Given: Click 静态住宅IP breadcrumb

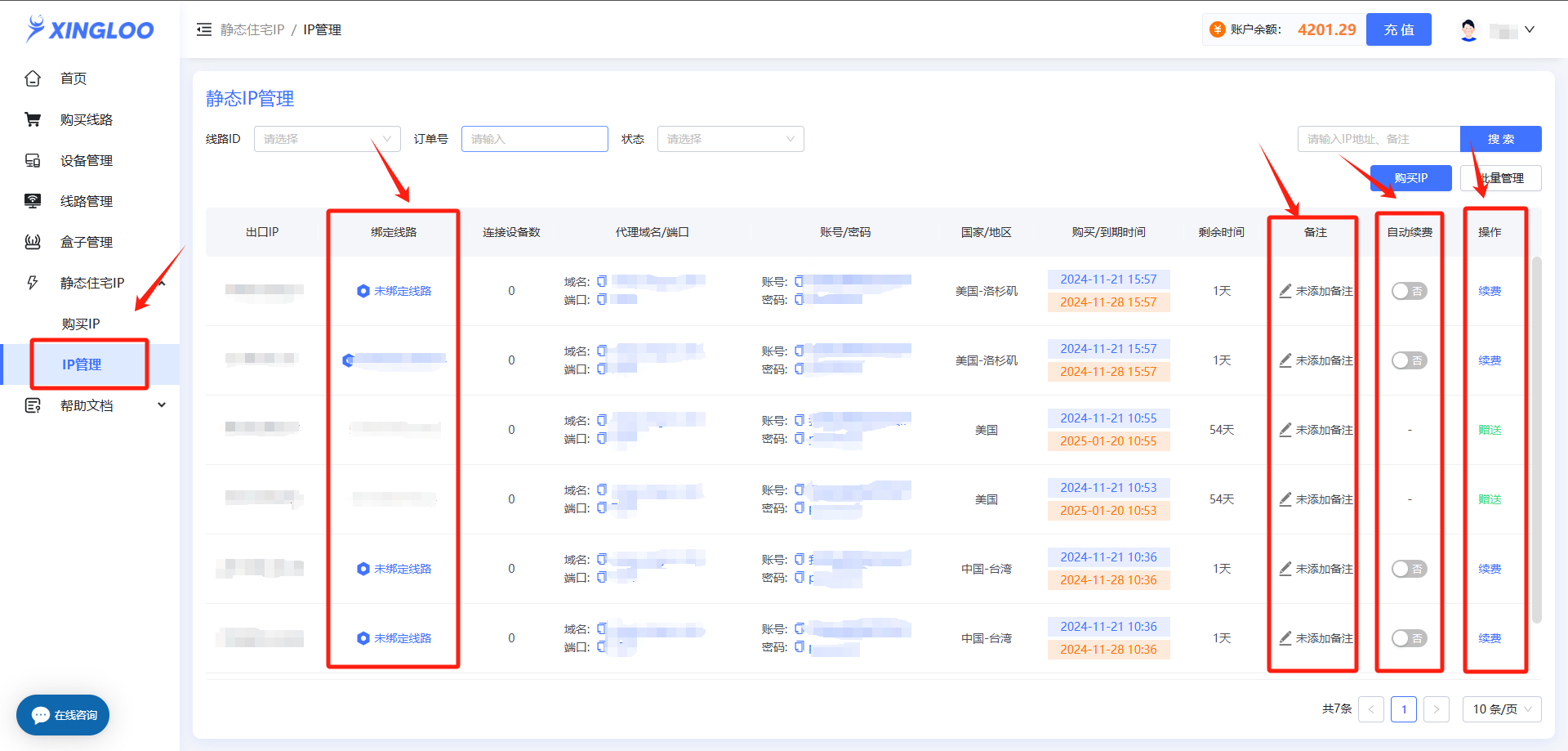Looking at the screenshot, I should [x=252, y=29].
